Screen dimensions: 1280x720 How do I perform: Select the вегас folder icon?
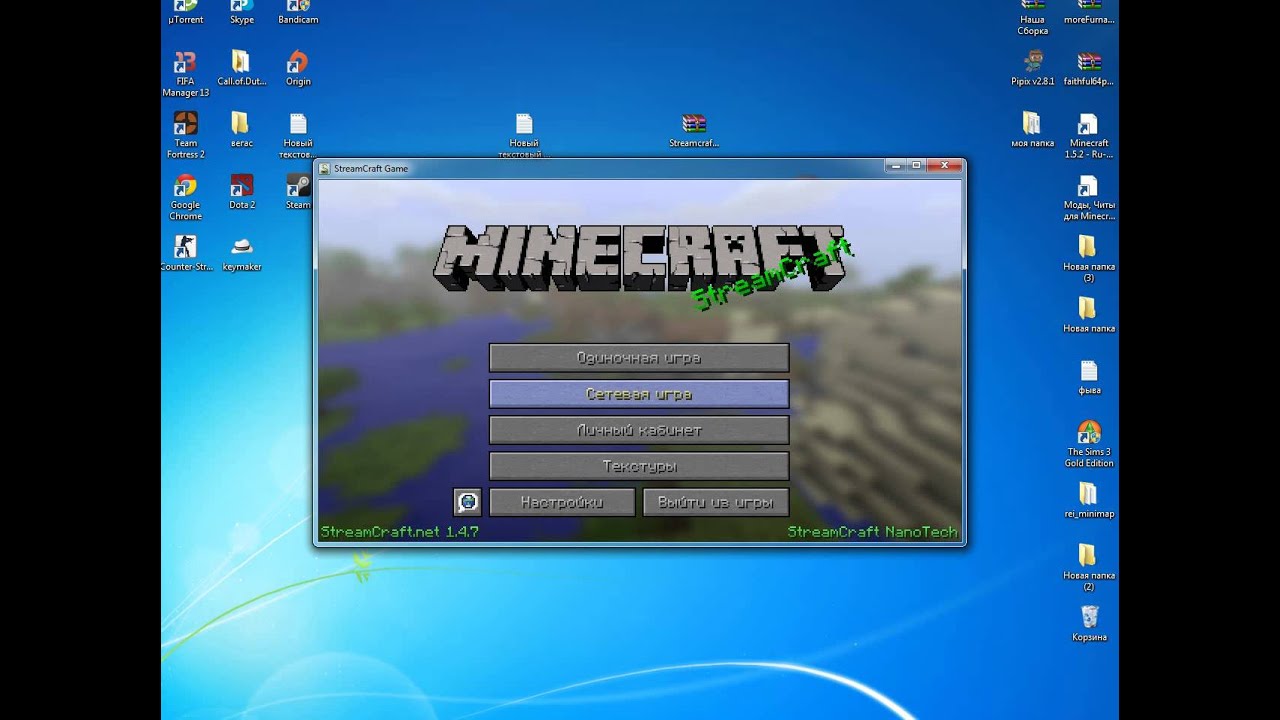pos(241,130)
